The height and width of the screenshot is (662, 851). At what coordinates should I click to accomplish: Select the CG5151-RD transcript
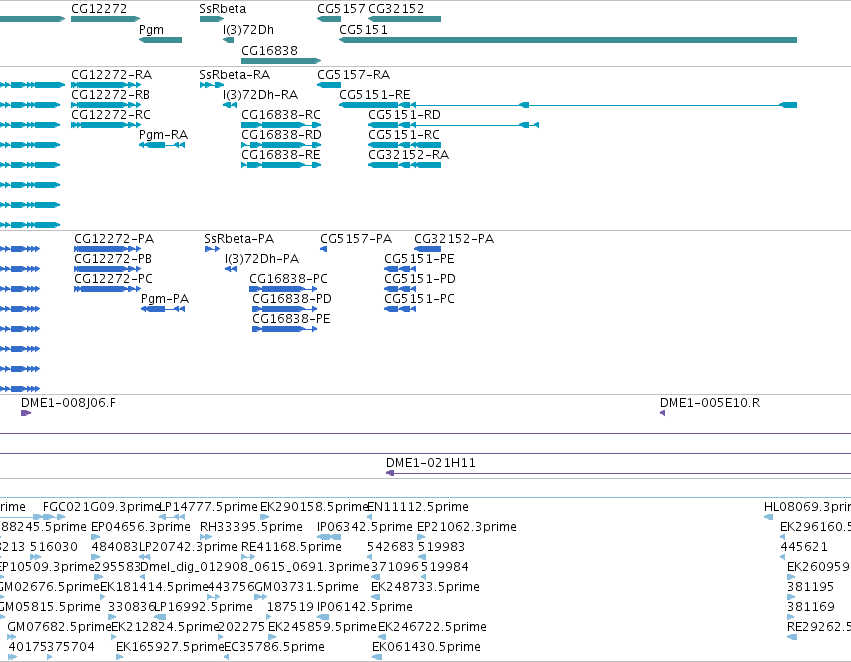click(454, 125)
